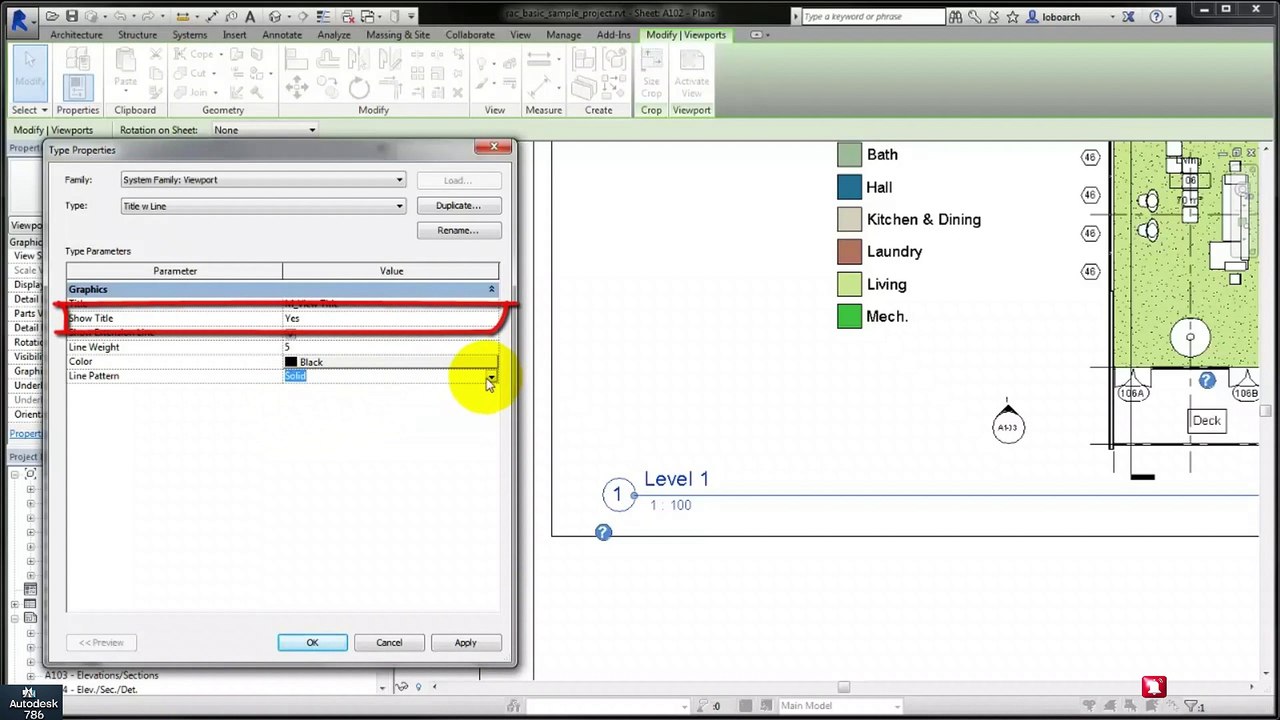Open the Collaborate ribbon tab

click(470, 35)
